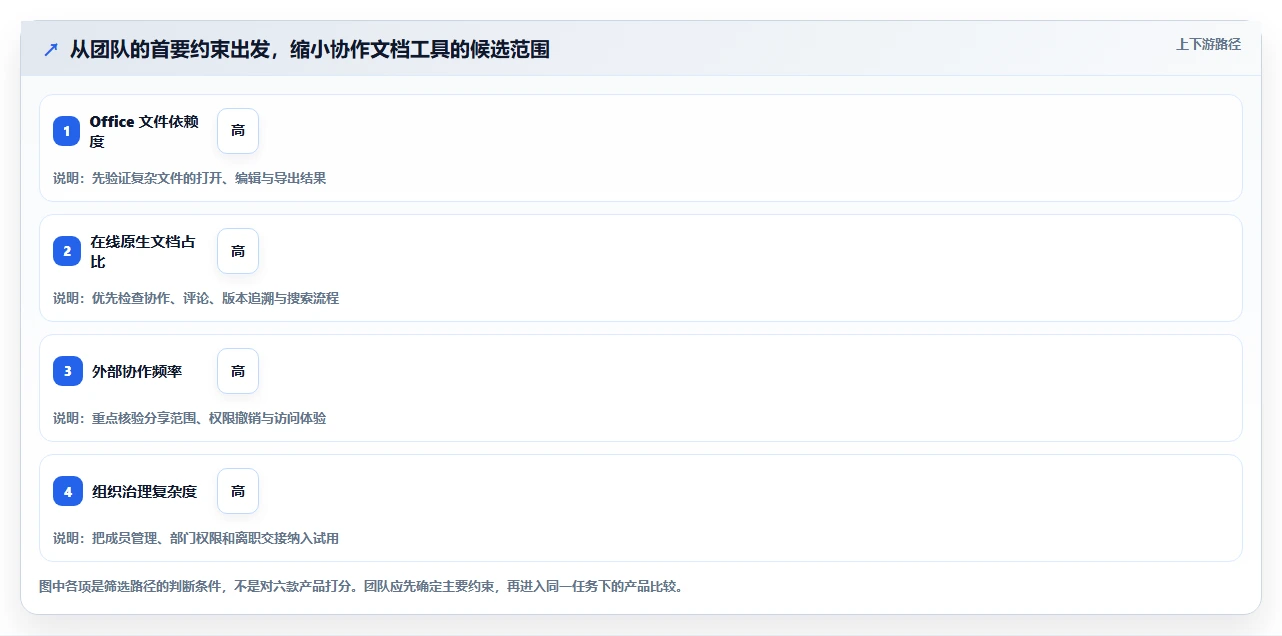Select the 高 tag next to 外部协作频率

[x=238, y=371]
